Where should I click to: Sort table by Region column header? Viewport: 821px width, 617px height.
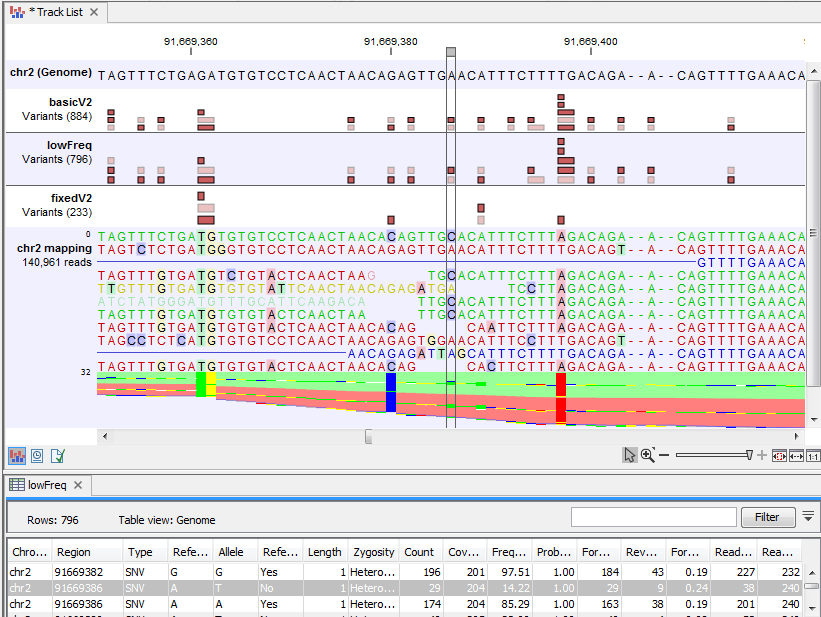[x=74, y=552]
